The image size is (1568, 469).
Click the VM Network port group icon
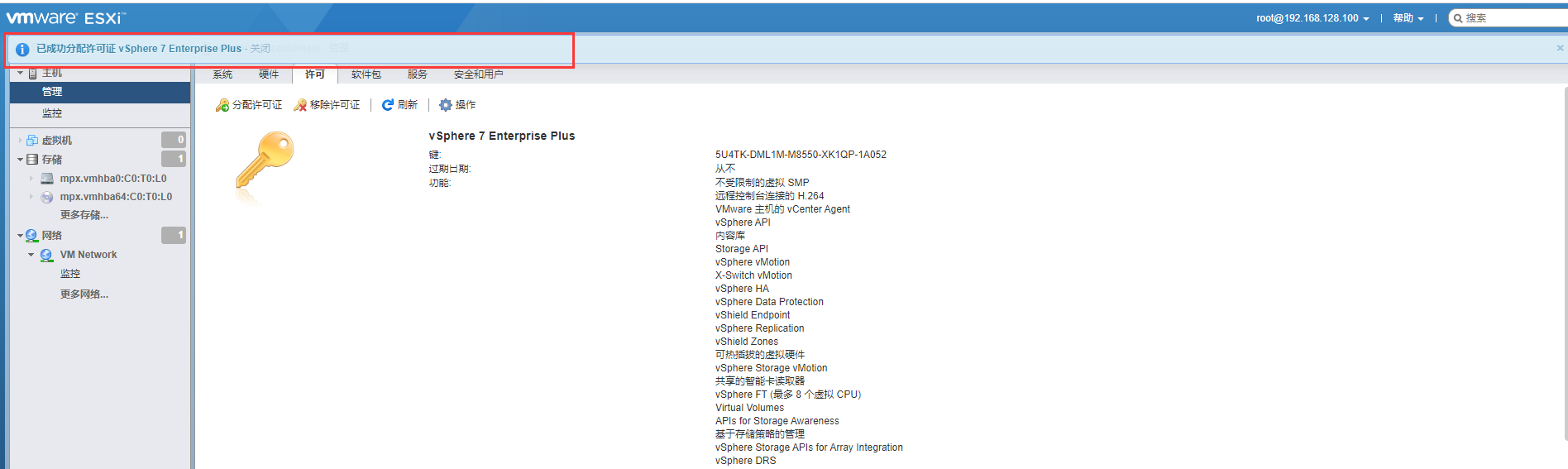[x=47, y=255]
